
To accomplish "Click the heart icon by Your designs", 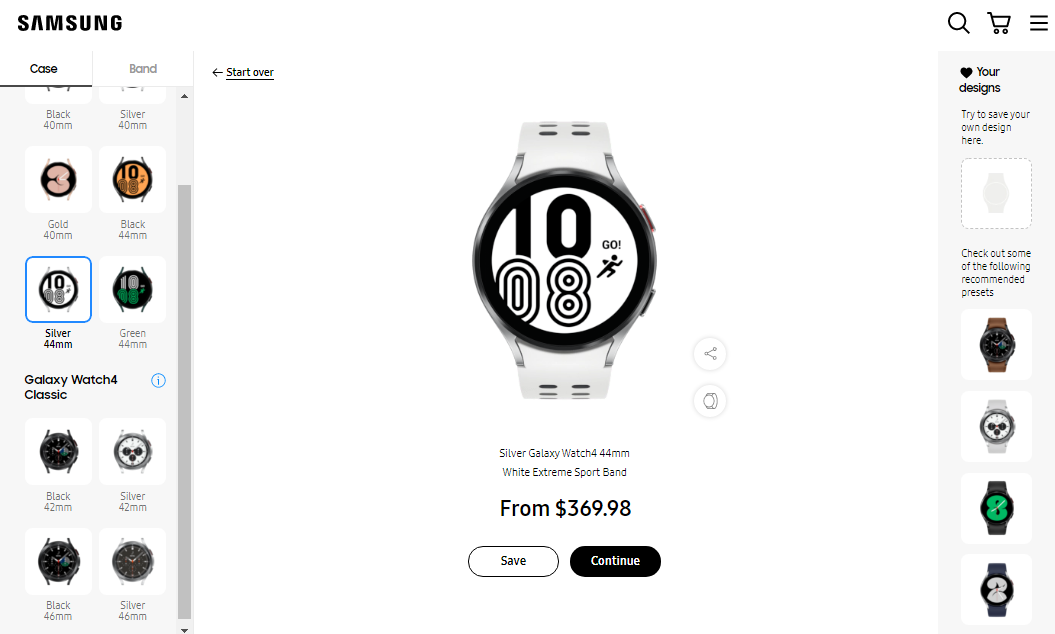I will coord(966,72).
